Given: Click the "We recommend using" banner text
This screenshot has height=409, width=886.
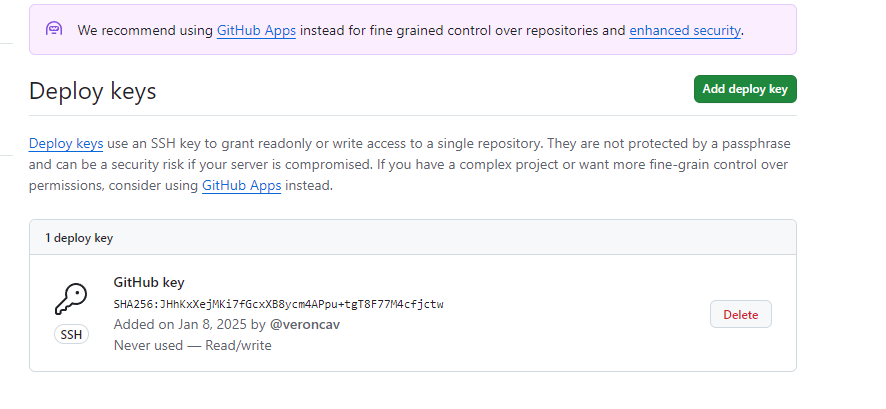Looking at the screenshot, I should (145, 30).
